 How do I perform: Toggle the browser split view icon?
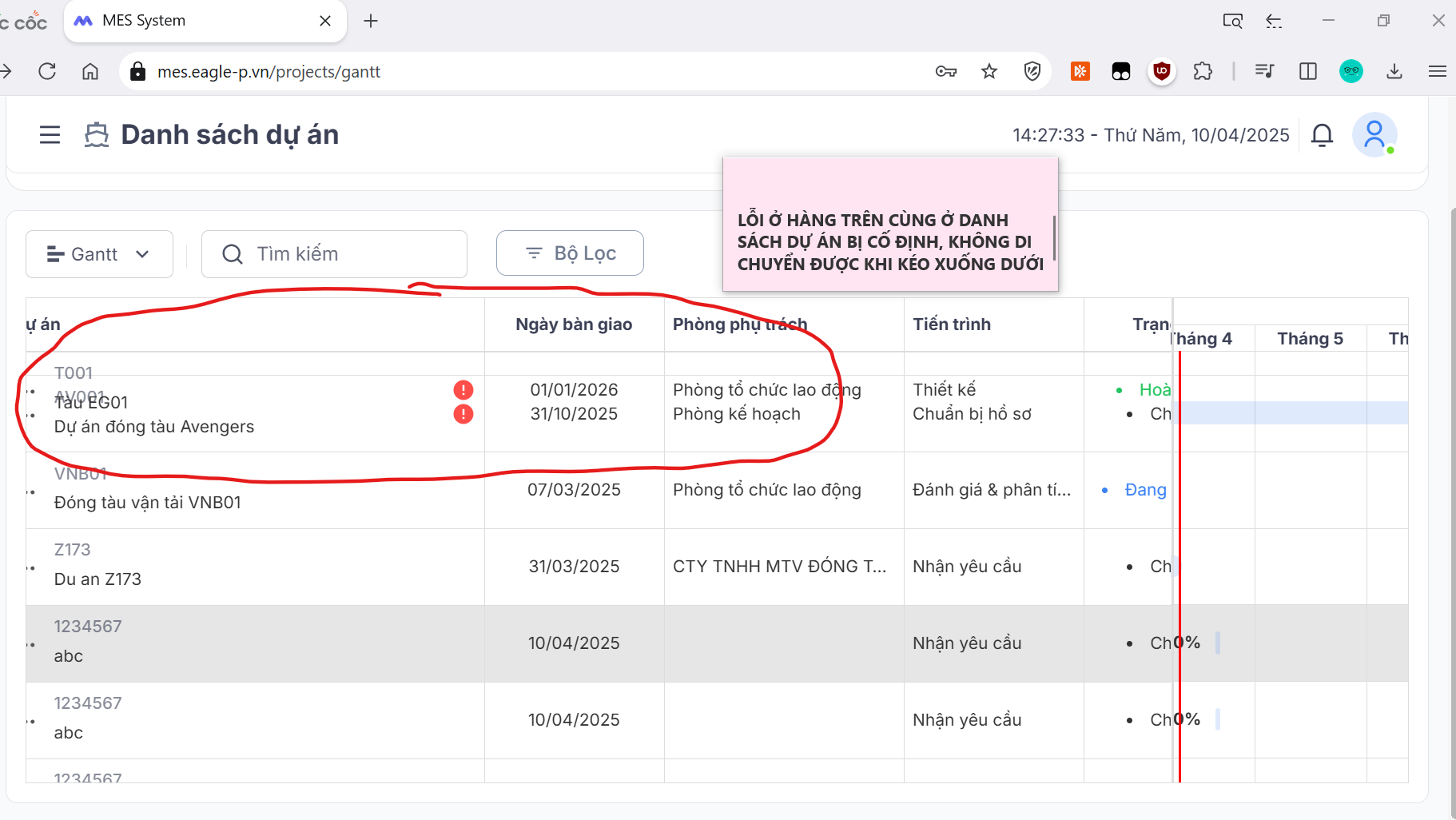(x=1308, y=72)
